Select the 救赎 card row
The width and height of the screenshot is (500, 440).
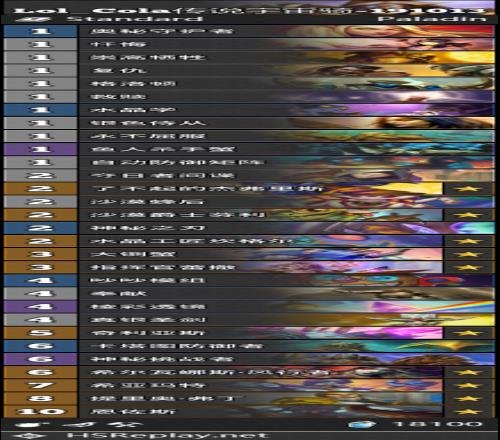coord(249,97)
